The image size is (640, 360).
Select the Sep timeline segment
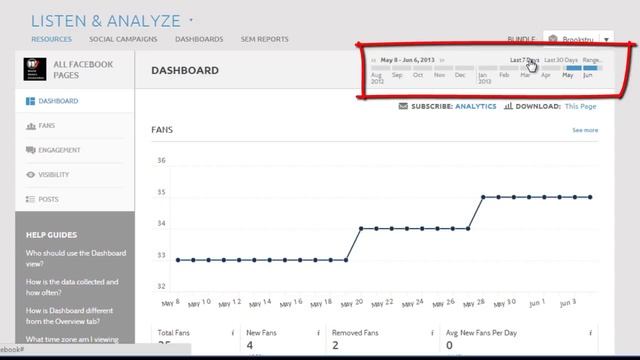point(401,68)
